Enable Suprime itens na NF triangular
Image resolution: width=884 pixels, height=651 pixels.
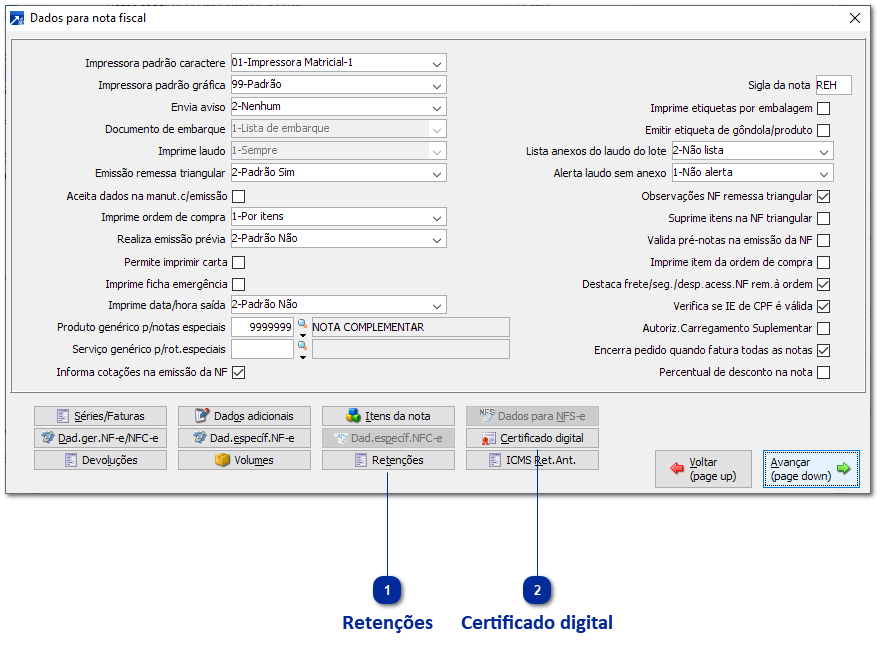click(x=824, y=218)
